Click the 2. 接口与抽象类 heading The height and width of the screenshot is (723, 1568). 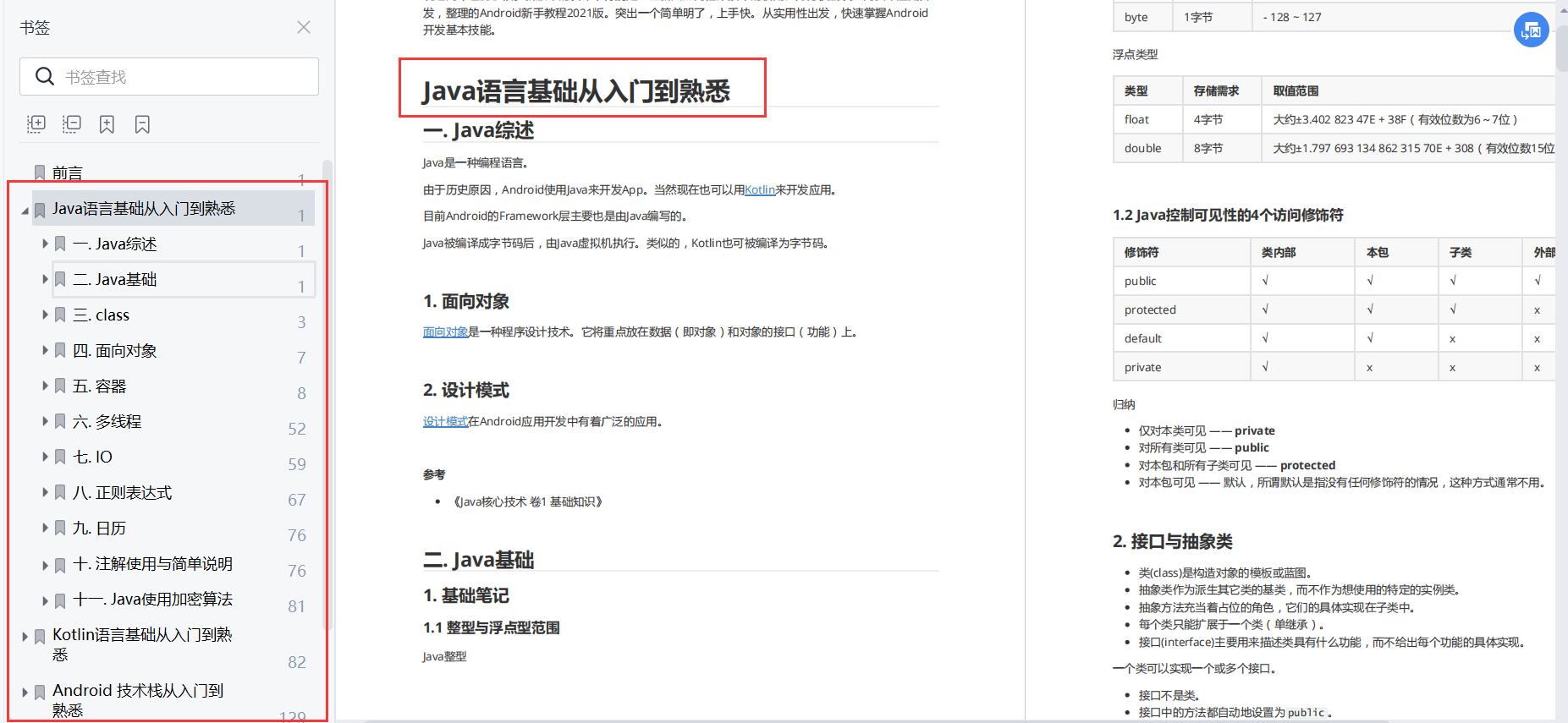(x=1173, y=541)
